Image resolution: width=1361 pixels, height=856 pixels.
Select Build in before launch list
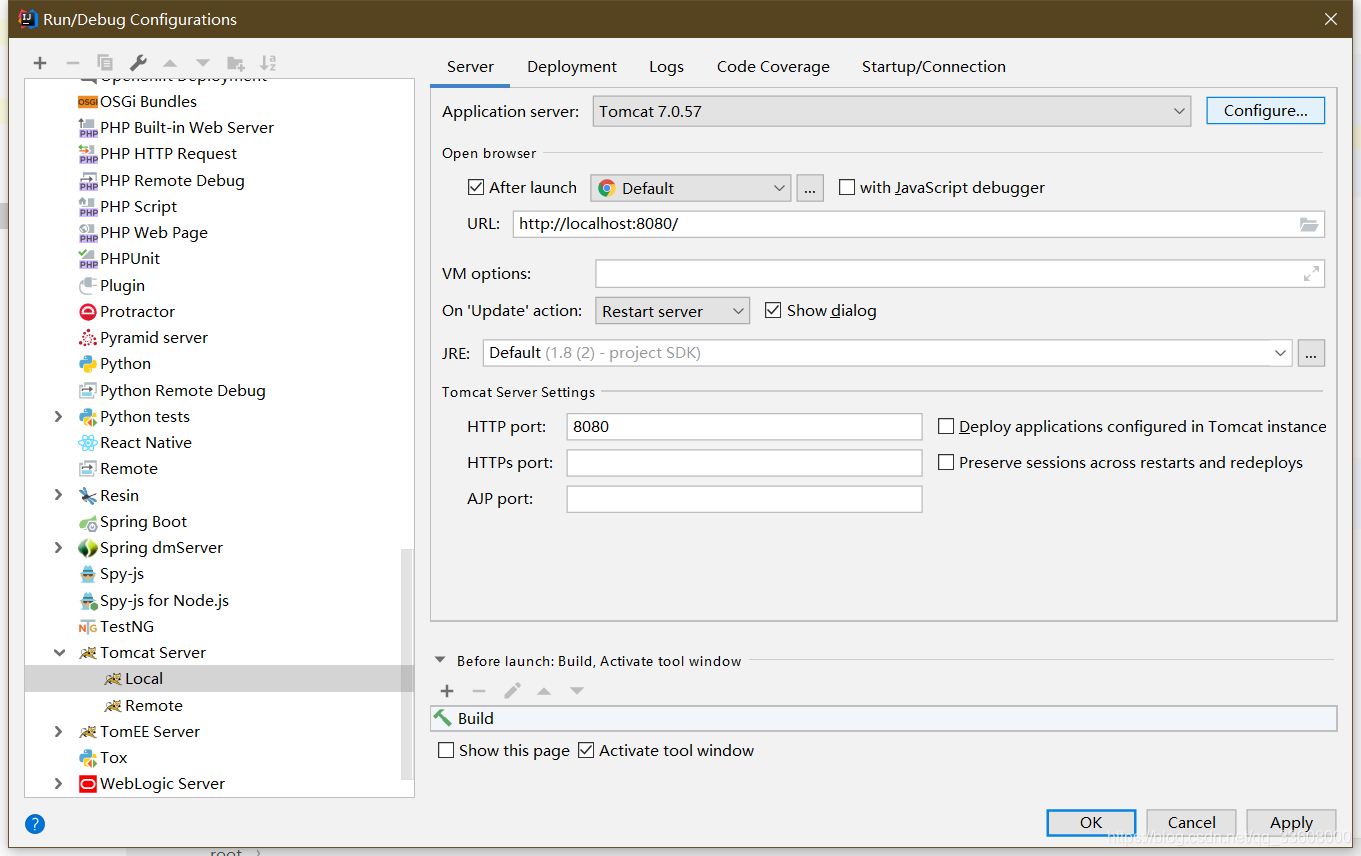[x=884, y=718]
